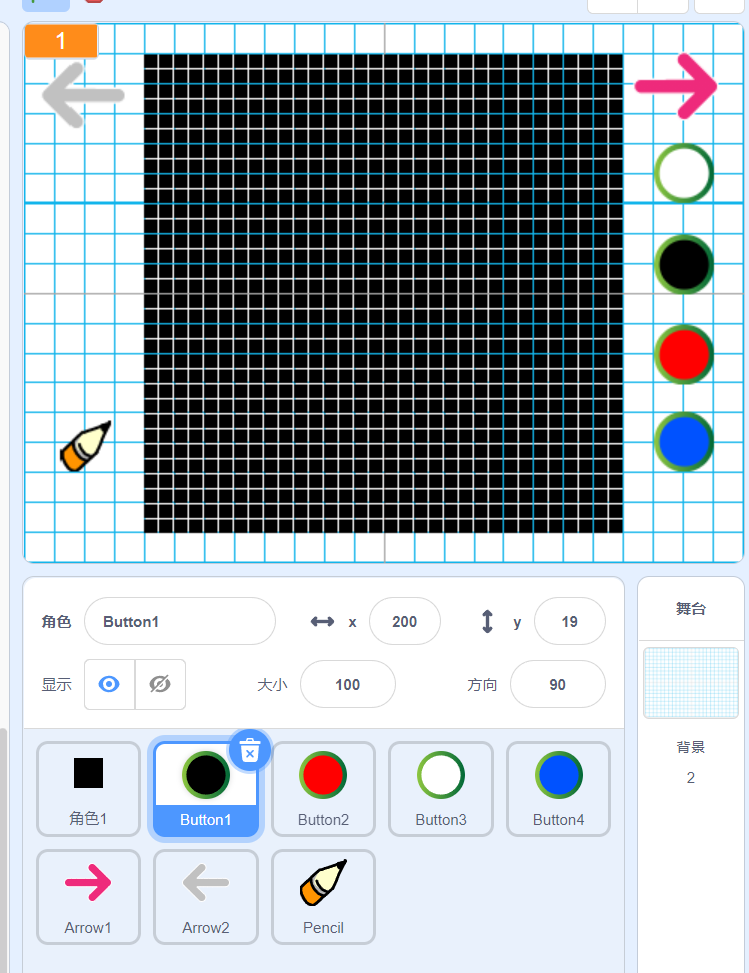The height and width of the screenshot is (973, 749).
Task: Click the y position field showing 19
Action: (569, 621)
